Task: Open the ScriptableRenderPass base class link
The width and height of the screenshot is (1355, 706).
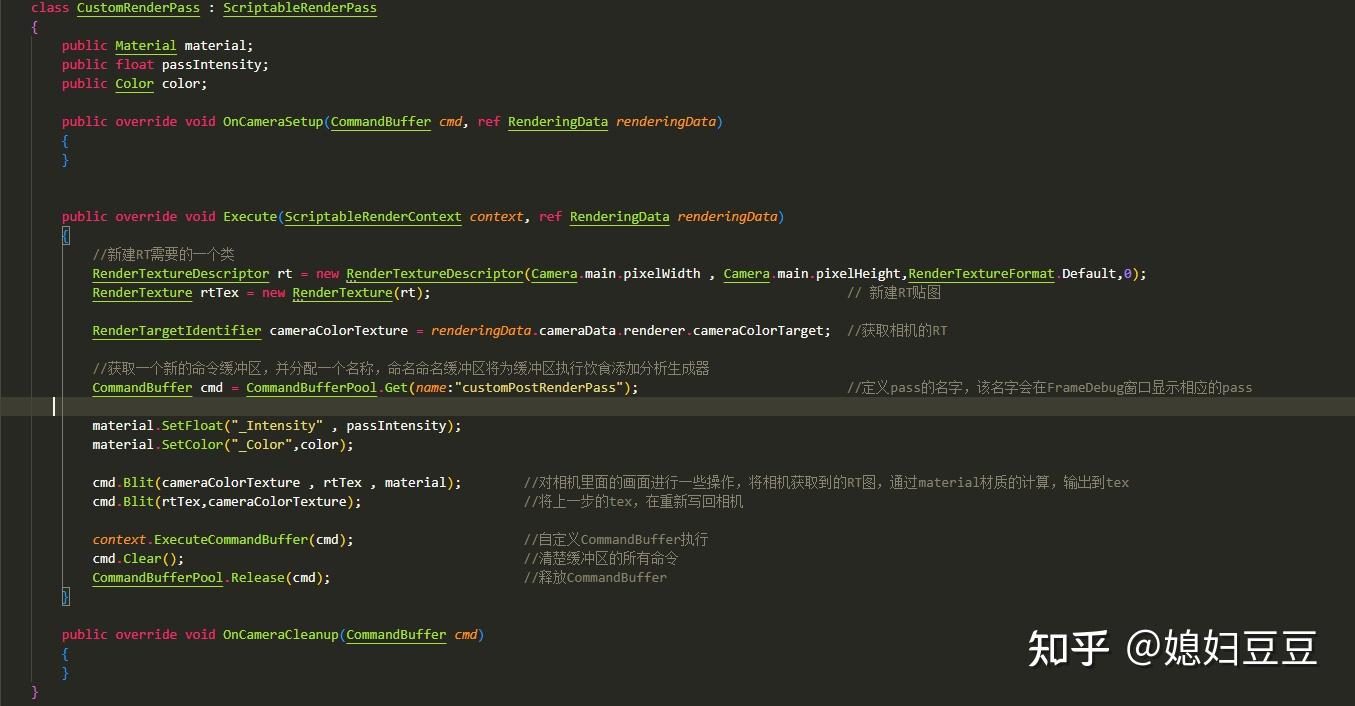Action: coord(299,8)
